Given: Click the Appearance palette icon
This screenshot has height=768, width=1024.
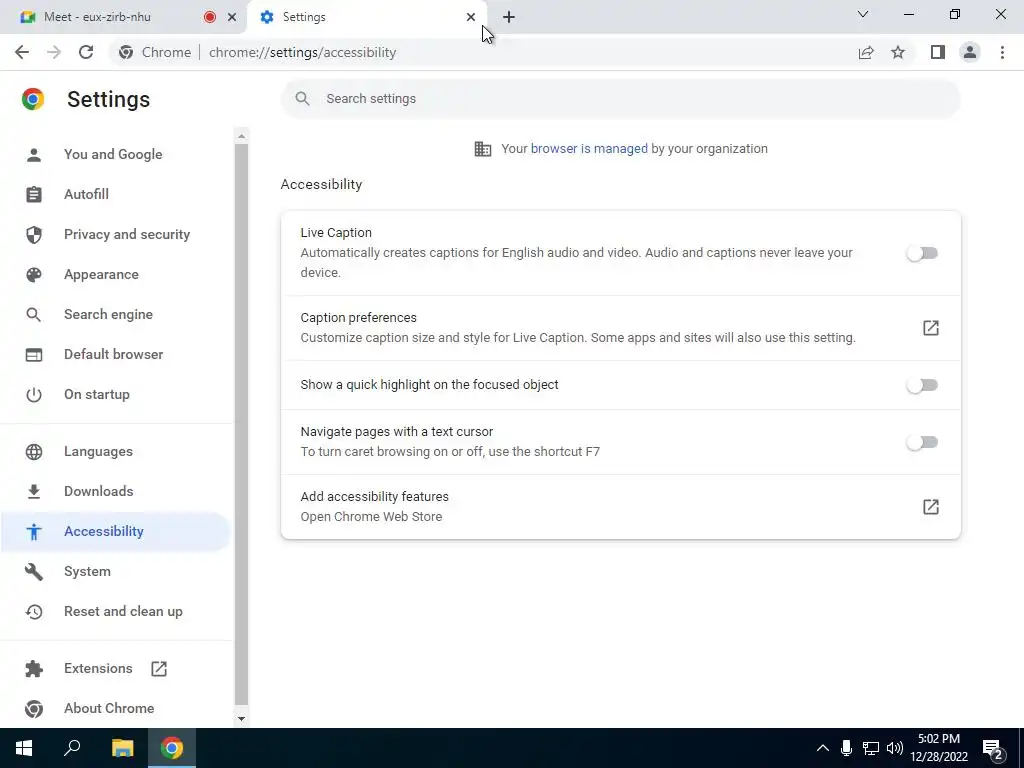Looking at the screenshot, I should [x=34, y=274].
